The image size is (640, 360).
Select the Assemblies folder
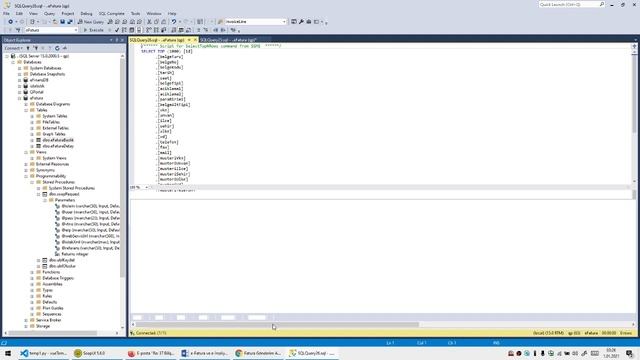click(52, 284)
